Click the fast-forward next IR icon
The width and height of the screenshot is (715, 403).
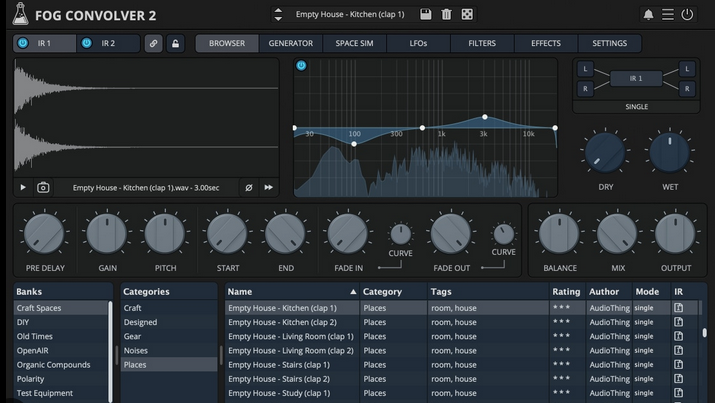(269, 187)
